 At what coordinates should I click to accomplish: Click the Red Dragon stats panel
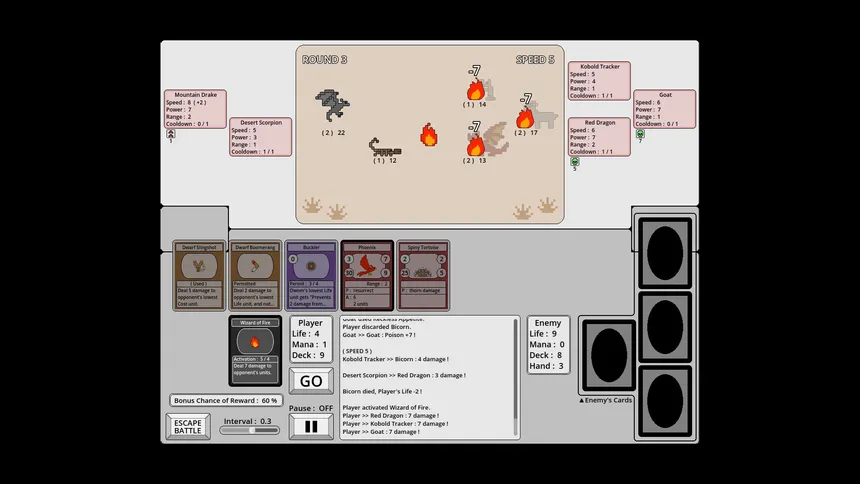599,136
